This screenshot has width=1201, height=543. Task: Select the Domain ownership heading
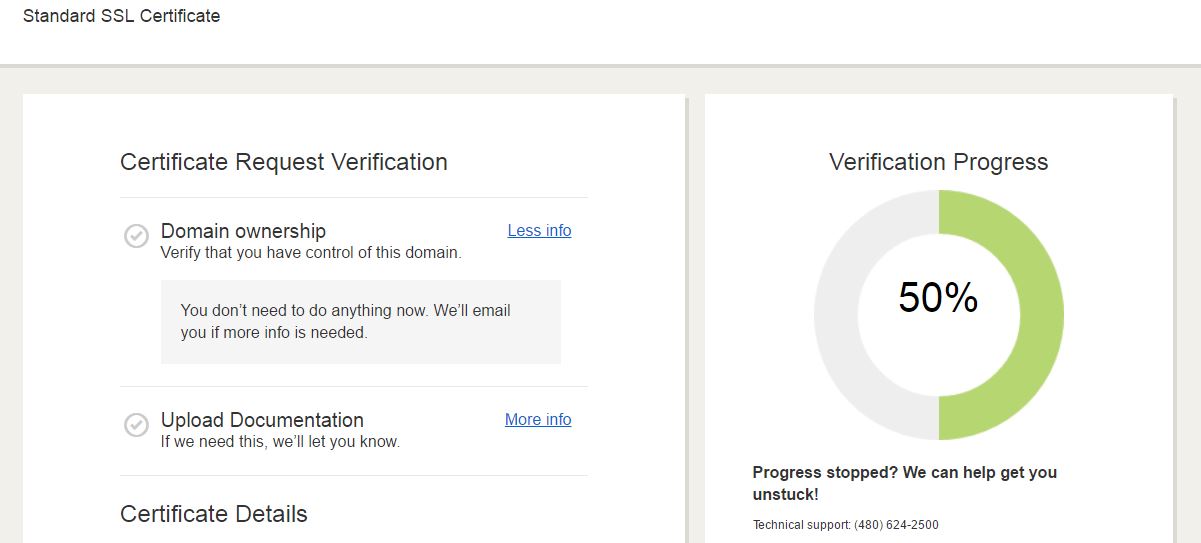tap(243, 231)
